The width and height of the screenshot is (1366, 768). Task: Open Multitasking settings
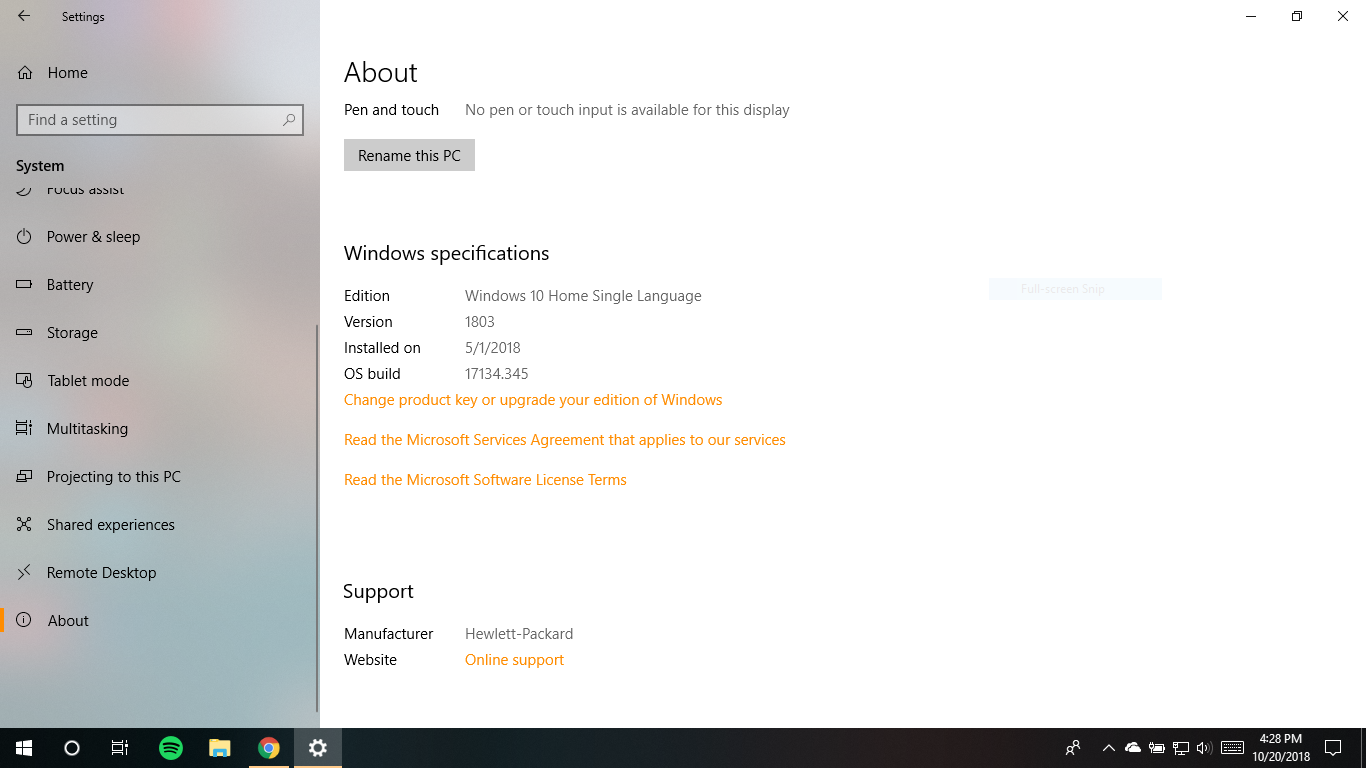click(x=160, y=429)
